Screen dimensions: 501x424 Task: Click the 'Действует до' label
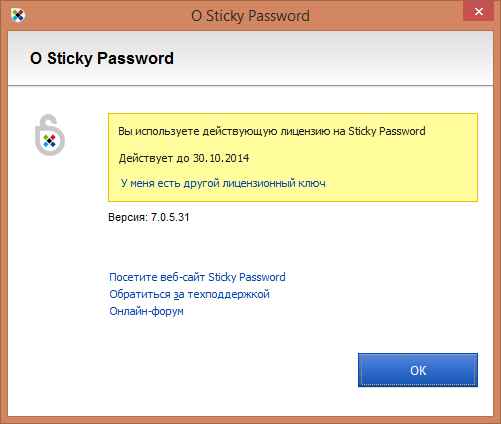[x=154, y=158]
